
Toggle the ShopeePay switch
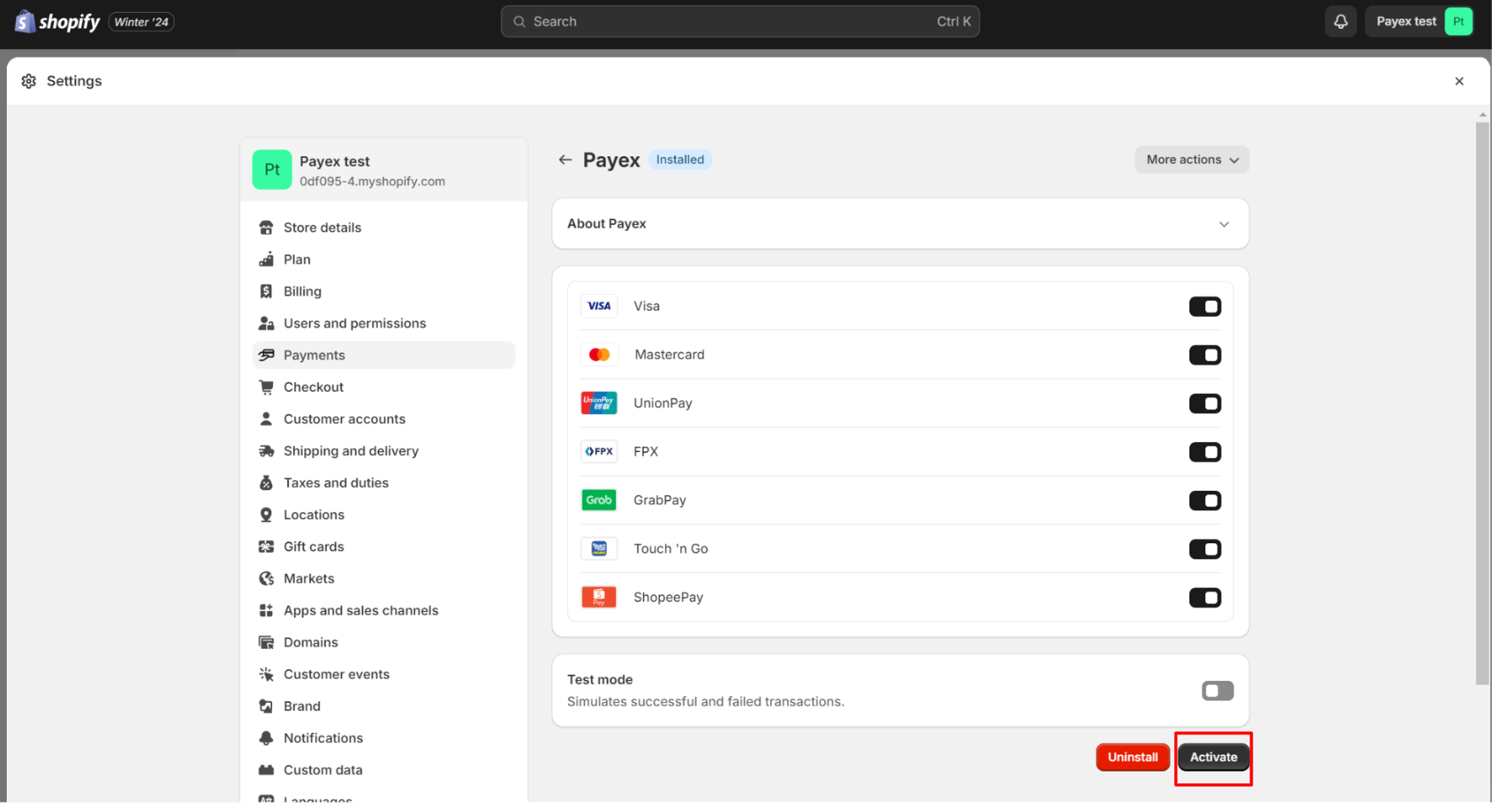(x=1205, y=598)
